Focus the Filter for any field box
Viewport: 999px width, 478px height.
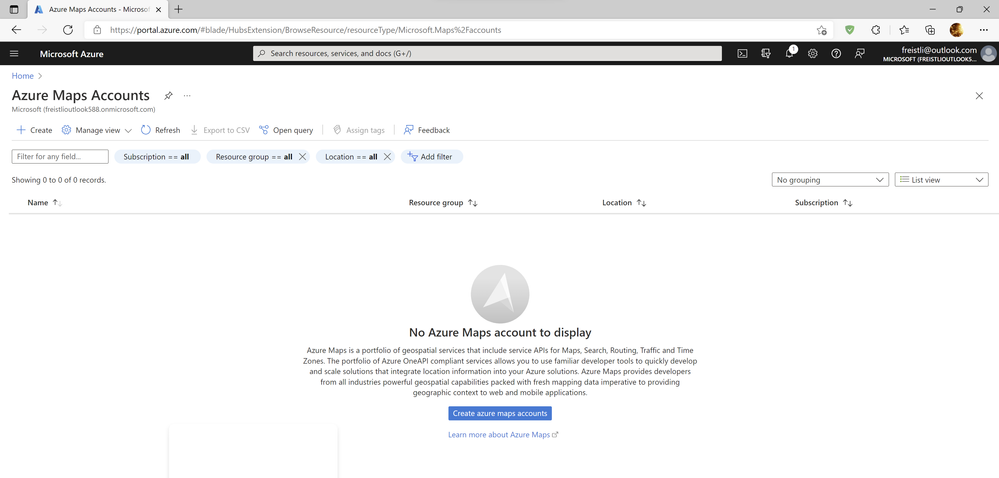(x=60, y=157)
